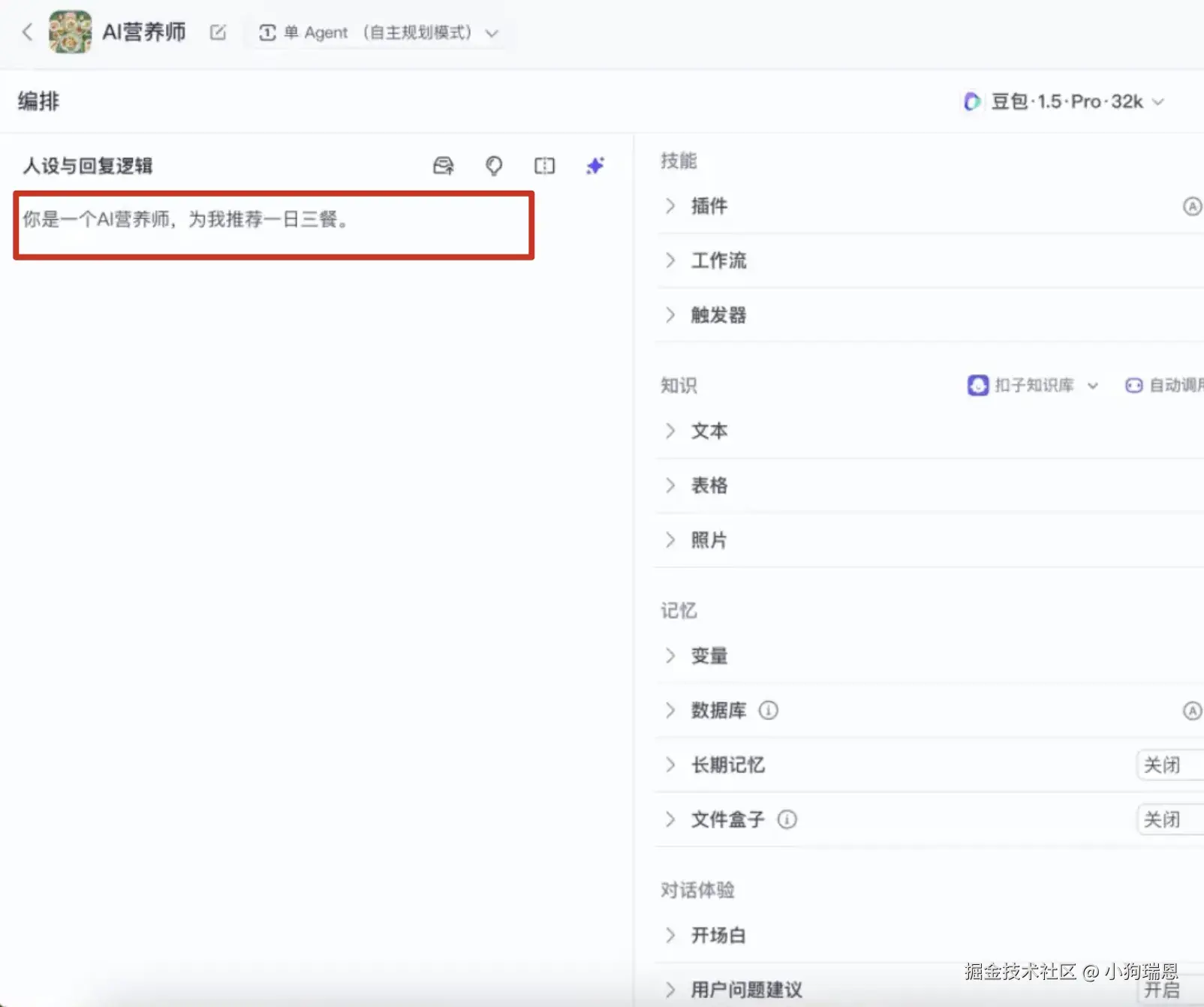Expand the 数据库 section
This screenshot has height=1007, width=1204.
[670, 711]
